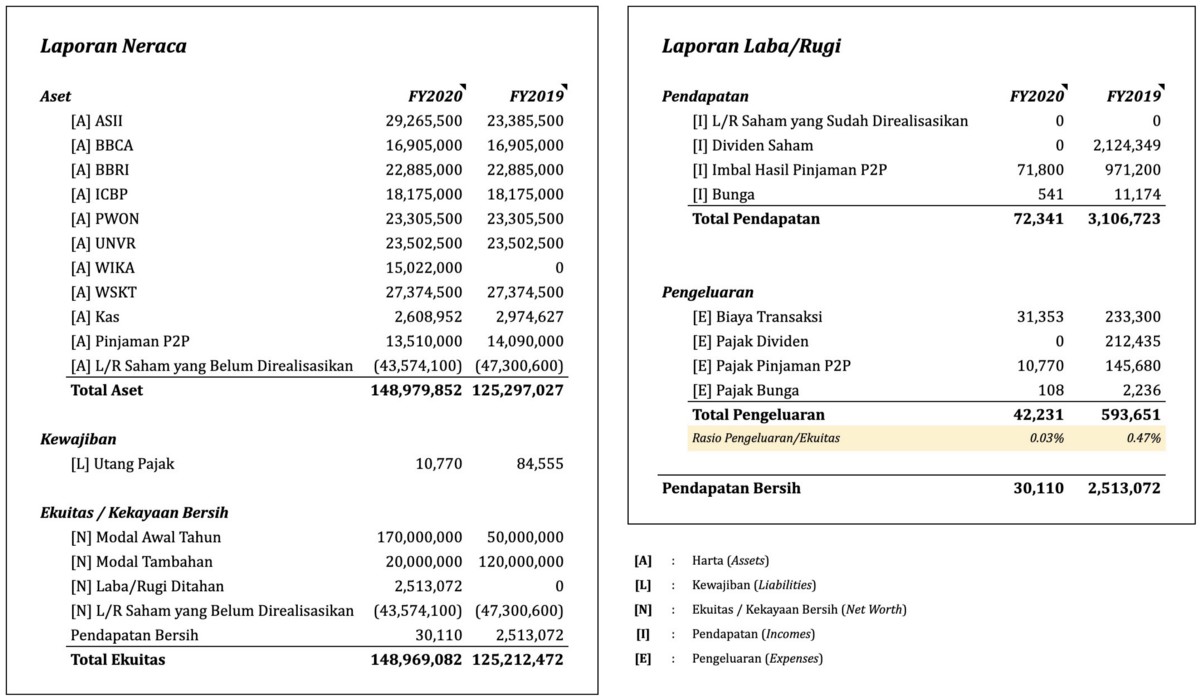Click the comment marker on Neraca FY2020 header

point(461,86)
